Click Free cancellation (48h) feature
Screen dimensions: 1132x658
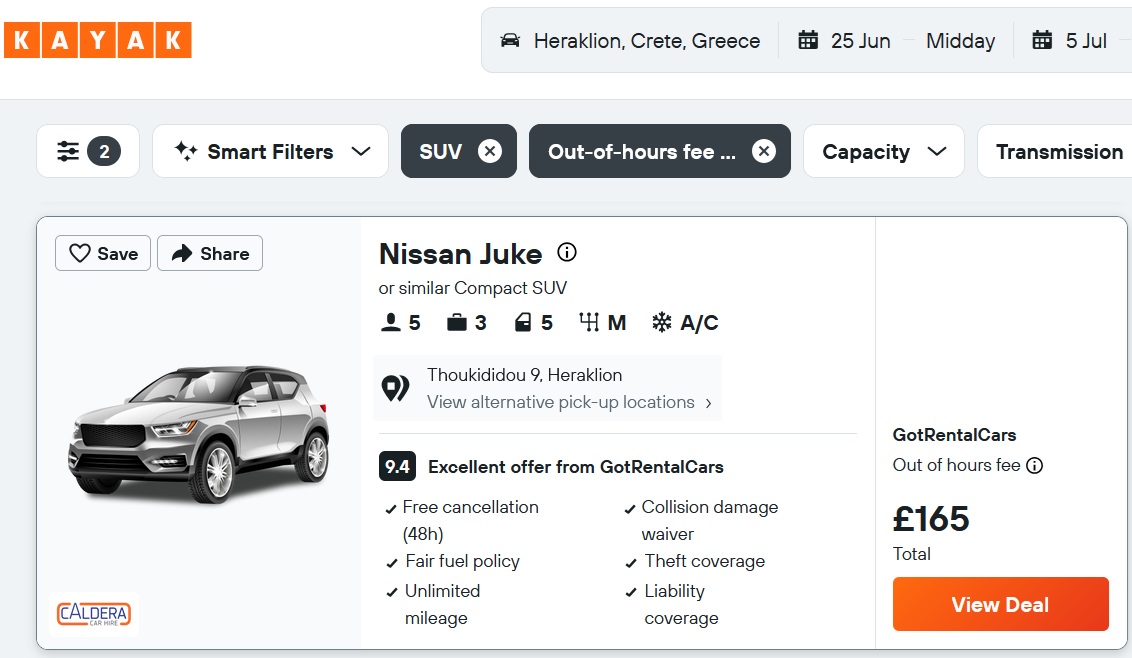pos(463,520)
